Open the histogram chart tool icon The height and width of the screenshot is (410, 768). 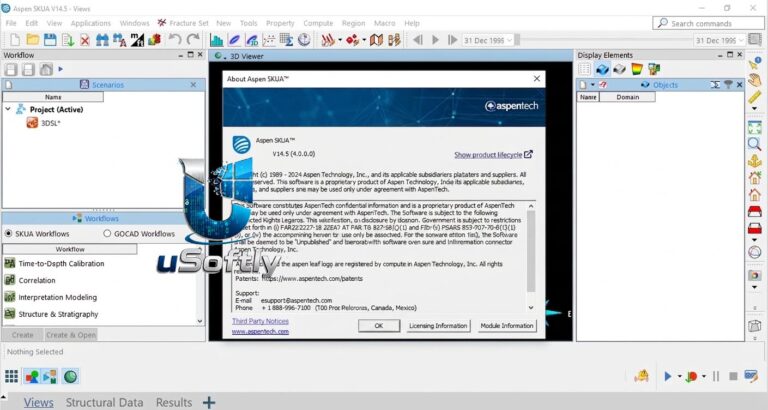pyautogui.click(x=216, y=40)
